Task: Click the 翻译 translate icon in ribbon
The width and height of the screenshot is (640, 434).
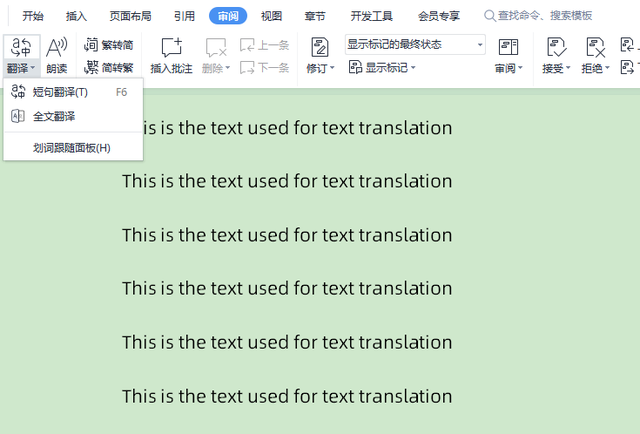Action: pos(21,48)
